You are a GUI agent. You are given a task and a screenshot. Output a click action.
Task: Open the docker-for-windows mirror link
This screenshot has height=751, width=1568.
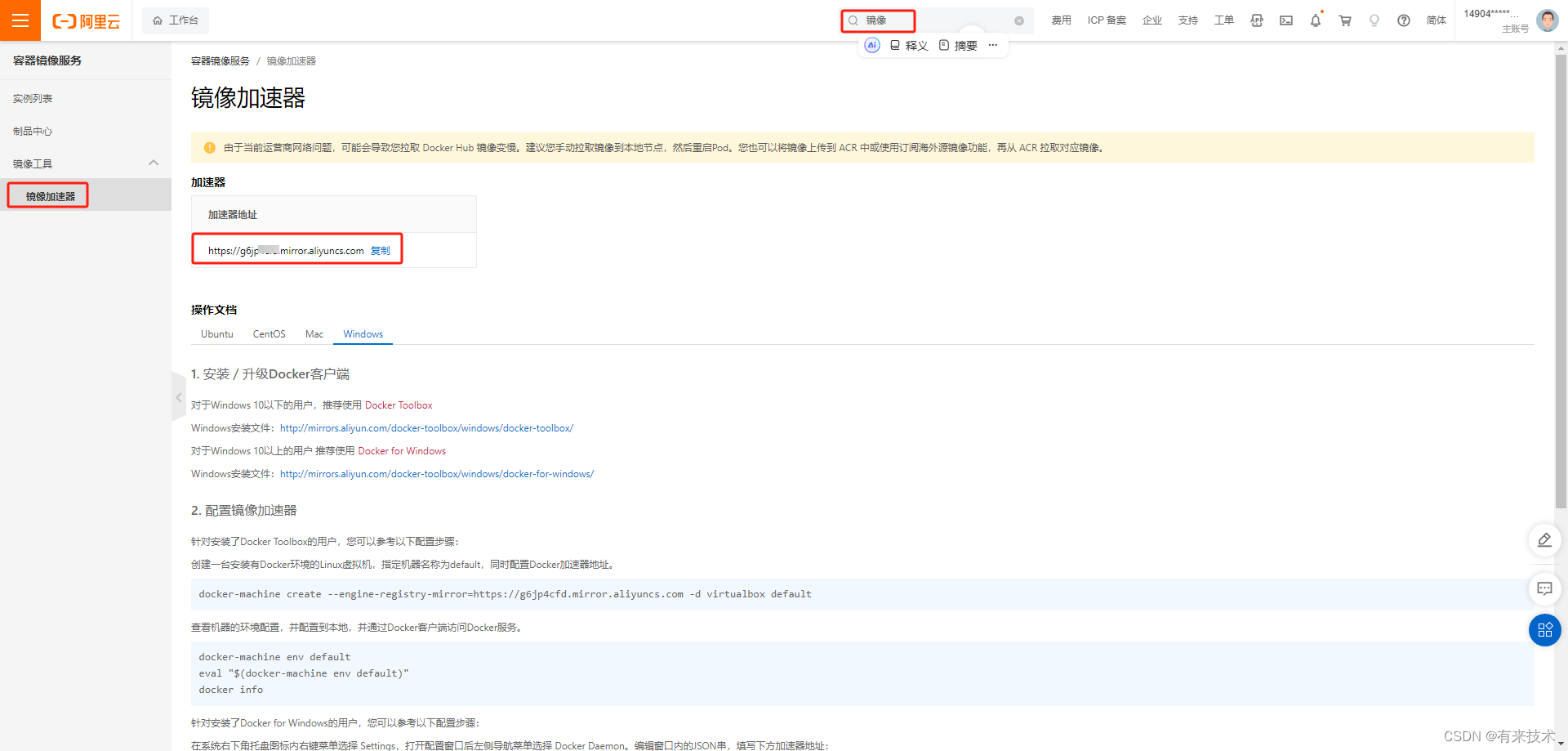pyautogui.click(x=437, y=474)
